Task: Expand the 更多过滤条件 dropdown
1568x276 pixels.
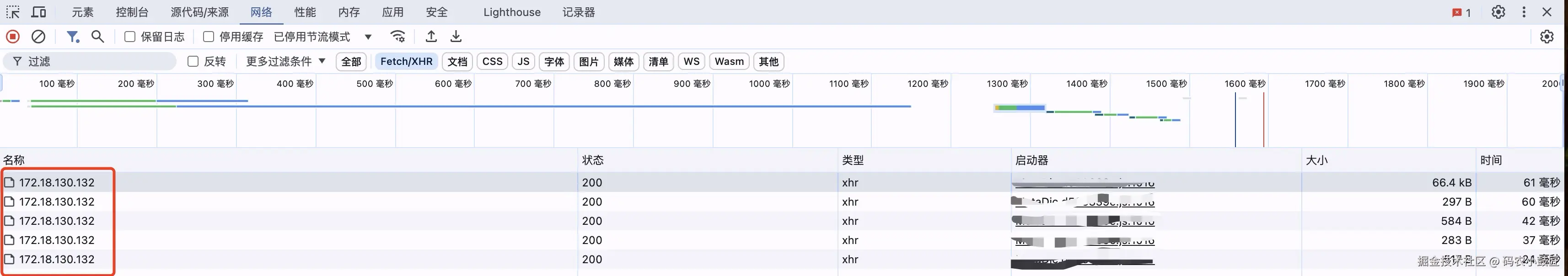Action: [285, 61]
